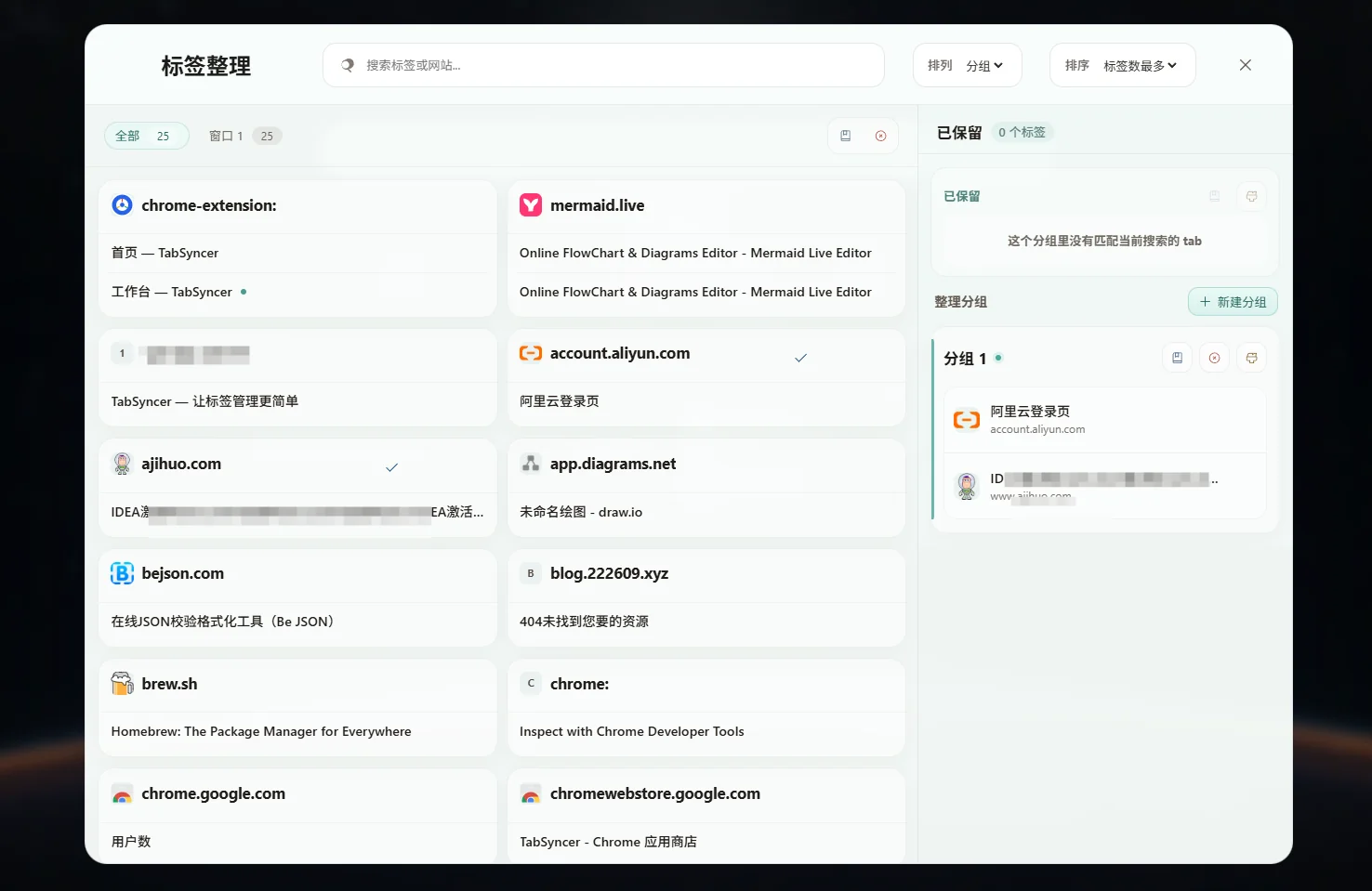Click the chrome: letter C favicon
1372x891 pixels.
tap(531, 684)
